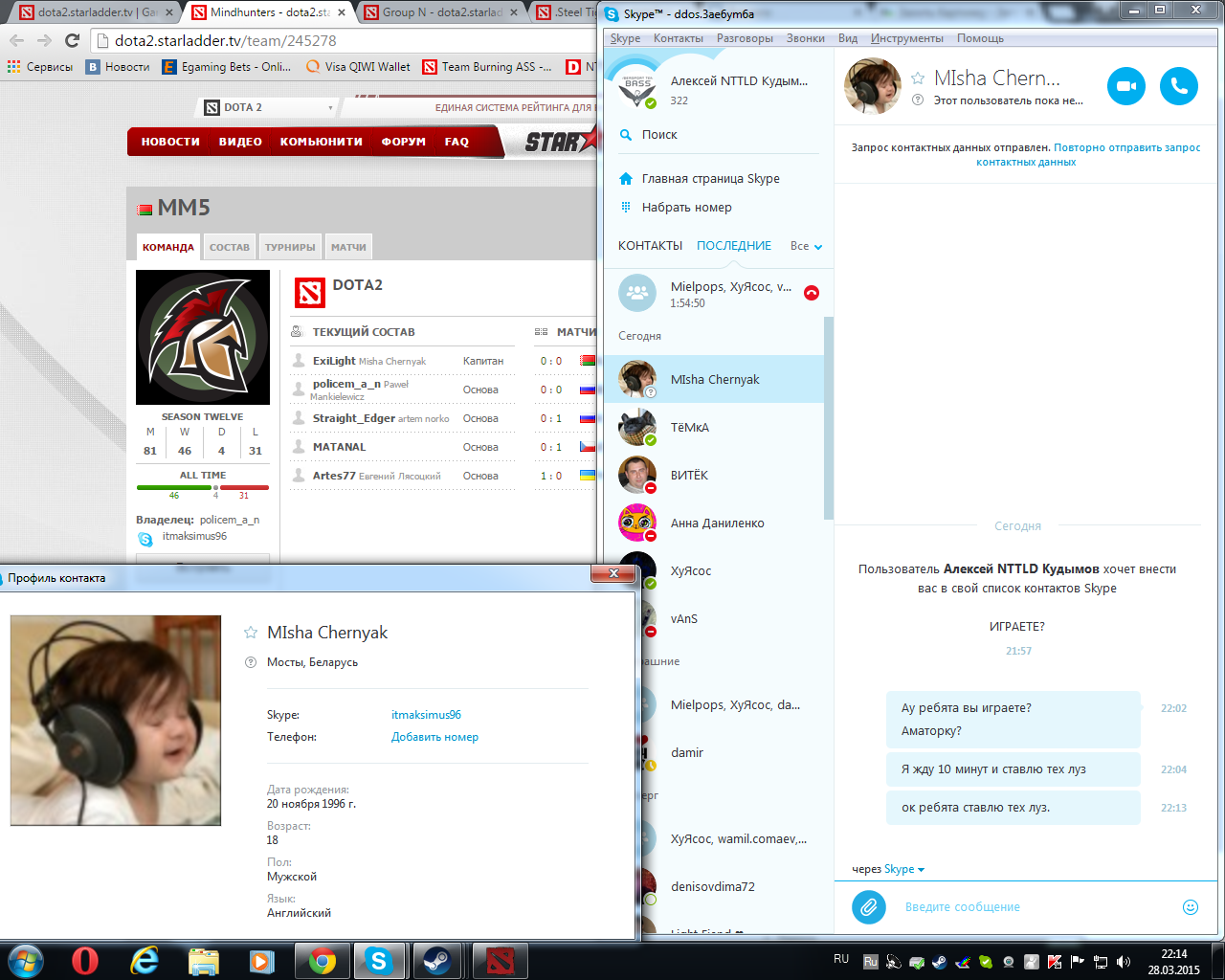Open the policem_a_n owner link
1225x980 pixels.
click(230, 520)
